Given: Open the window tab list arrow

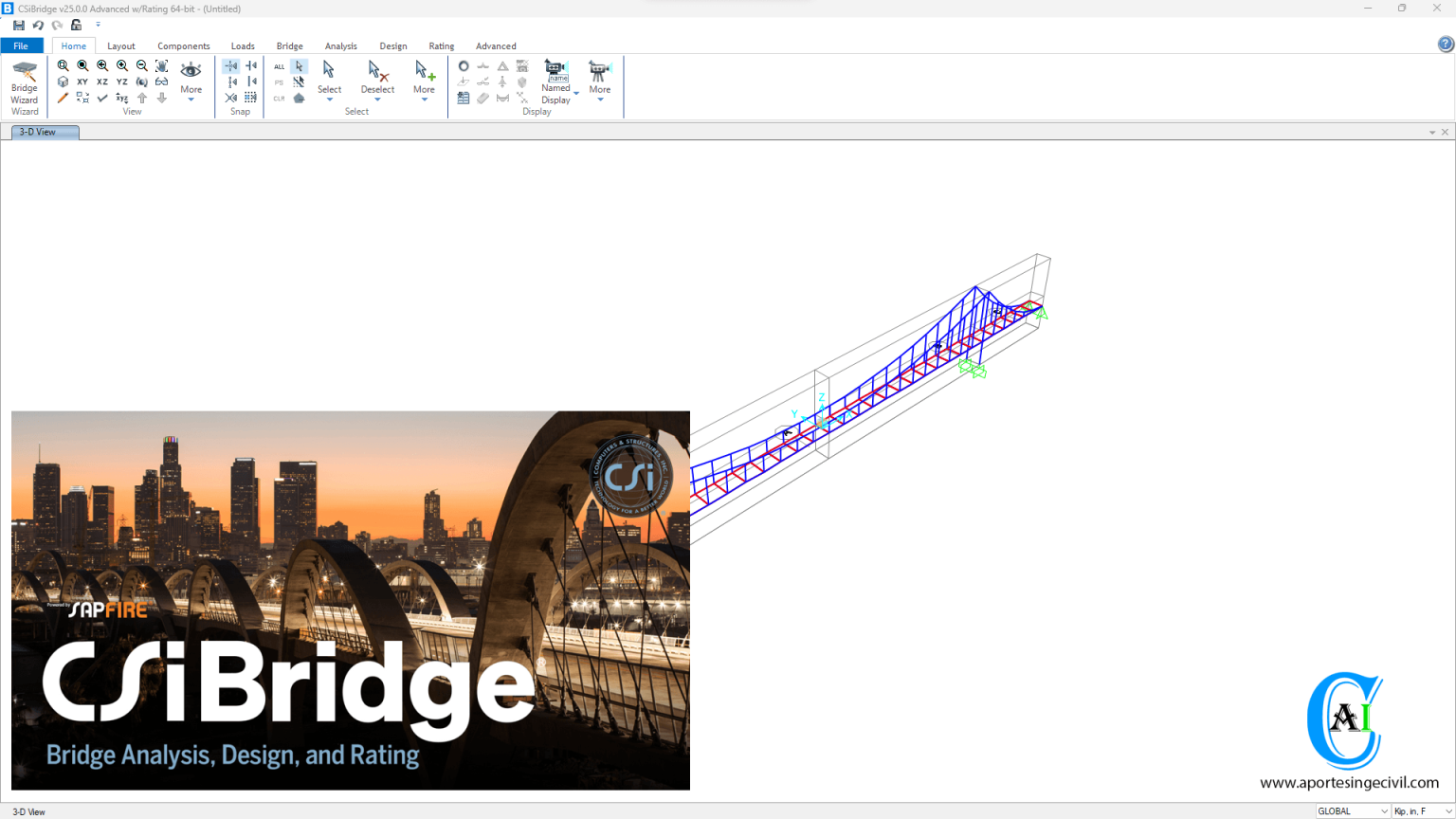Looking at the screenshot, I should click(x=1432, y=133).
